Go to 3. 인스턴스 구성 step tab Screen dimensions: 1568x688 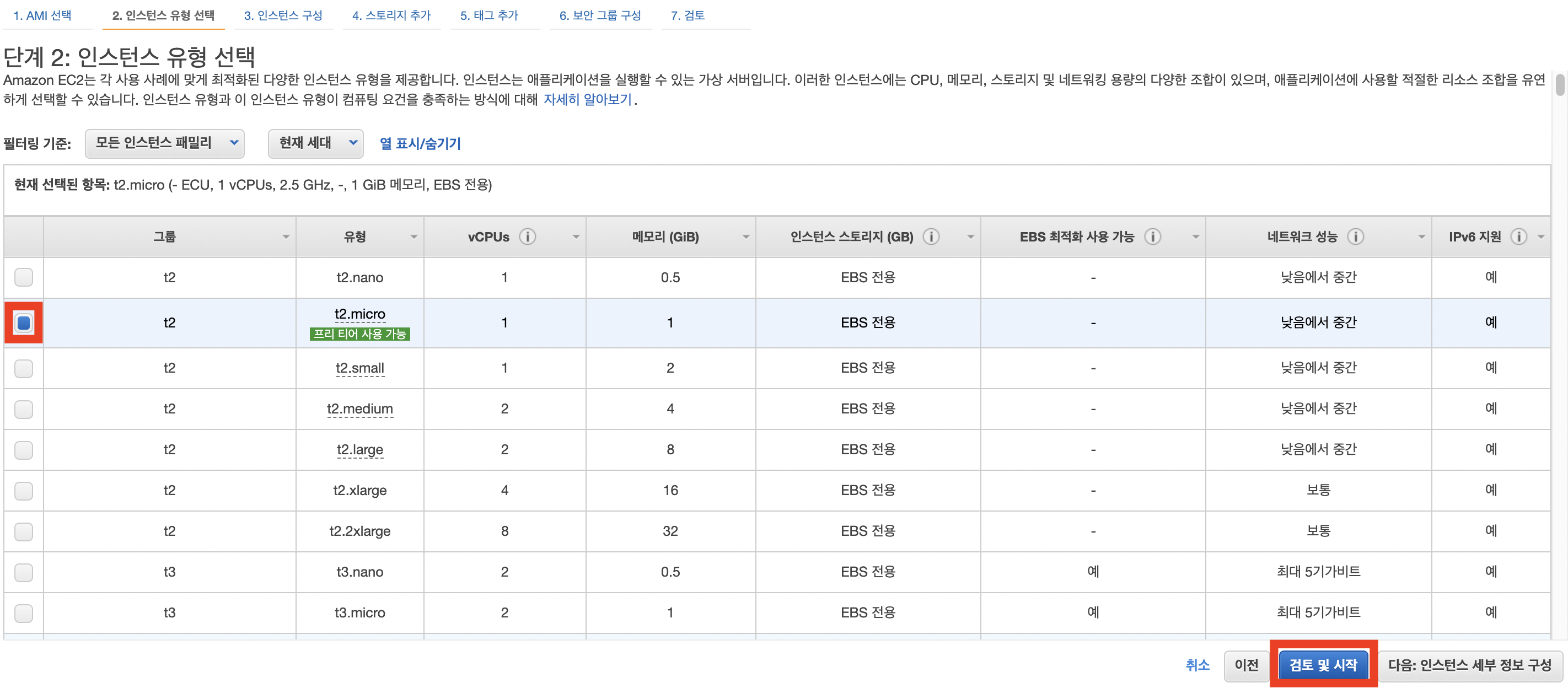tap(283, 15)
